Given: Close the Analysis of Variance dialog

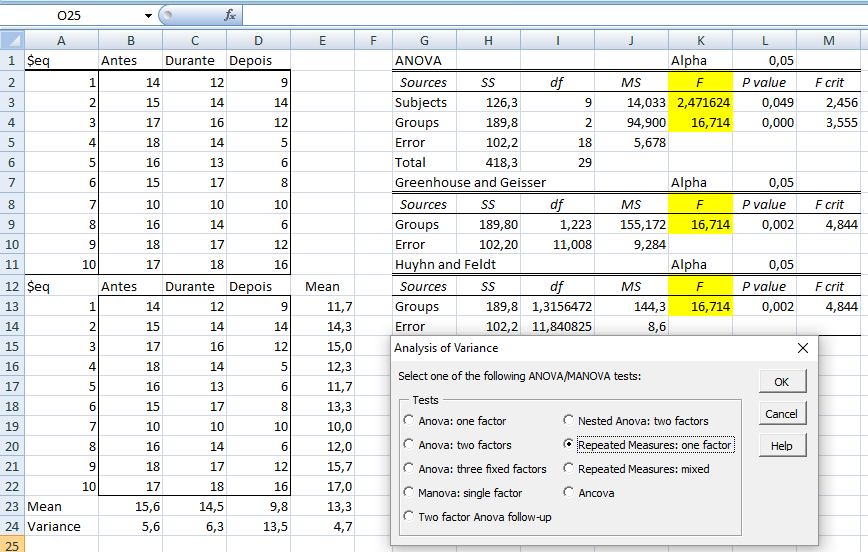Looking at the screenshot, I should coord(803,348).
